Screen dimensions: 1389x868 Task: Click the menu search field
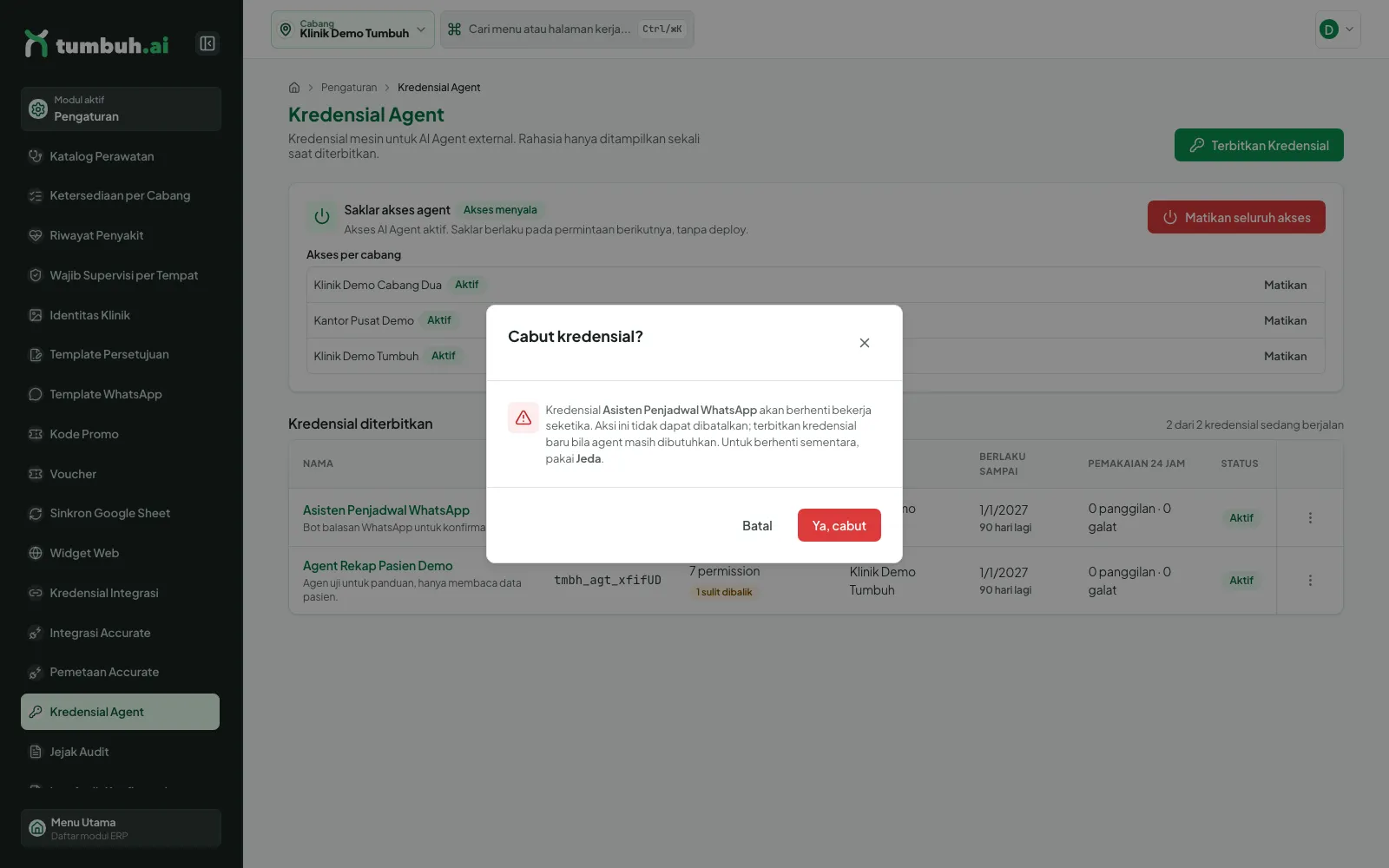pyautogui.click(x=567, y=30)
